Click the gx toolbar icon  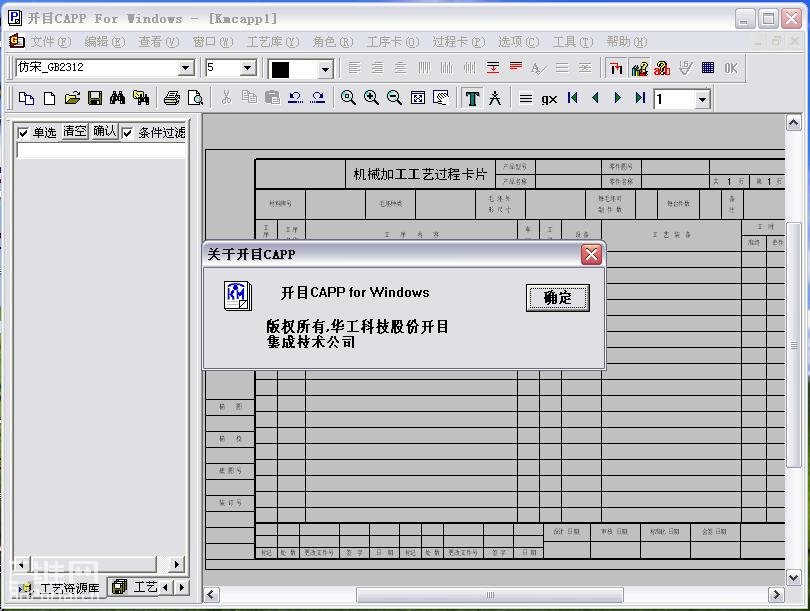click(x=549, y=99)
